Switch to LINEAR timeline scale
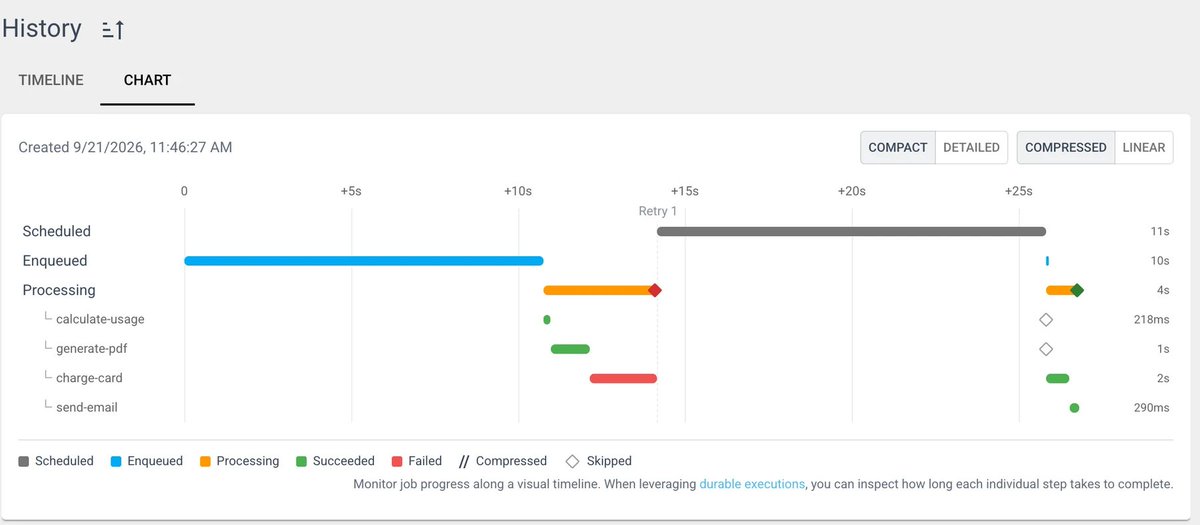This screenshot has width=1200, height=525. [1143, 147]
